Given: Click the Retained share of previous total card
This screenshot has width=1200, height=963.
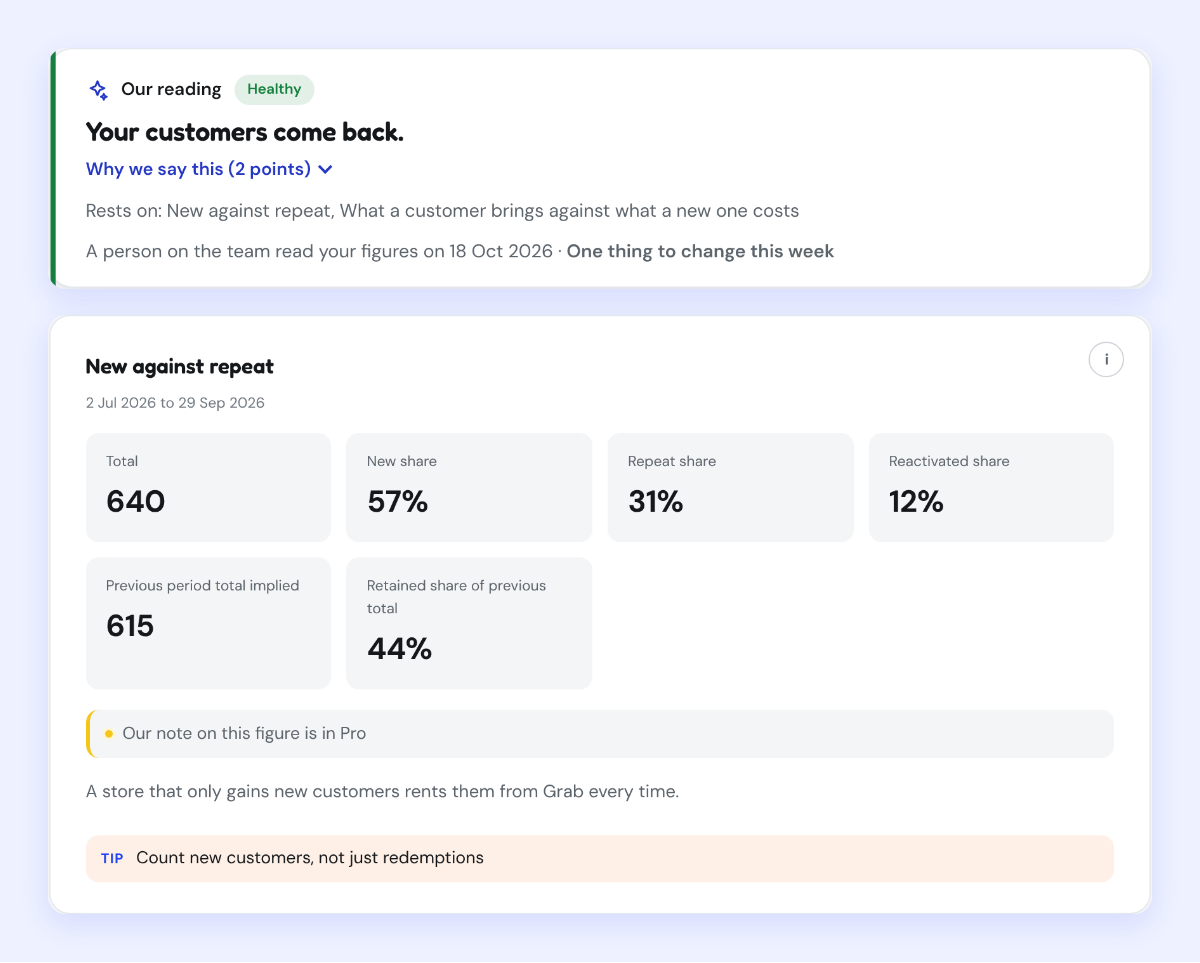Looking at the screenshot, I should point(469,623).
